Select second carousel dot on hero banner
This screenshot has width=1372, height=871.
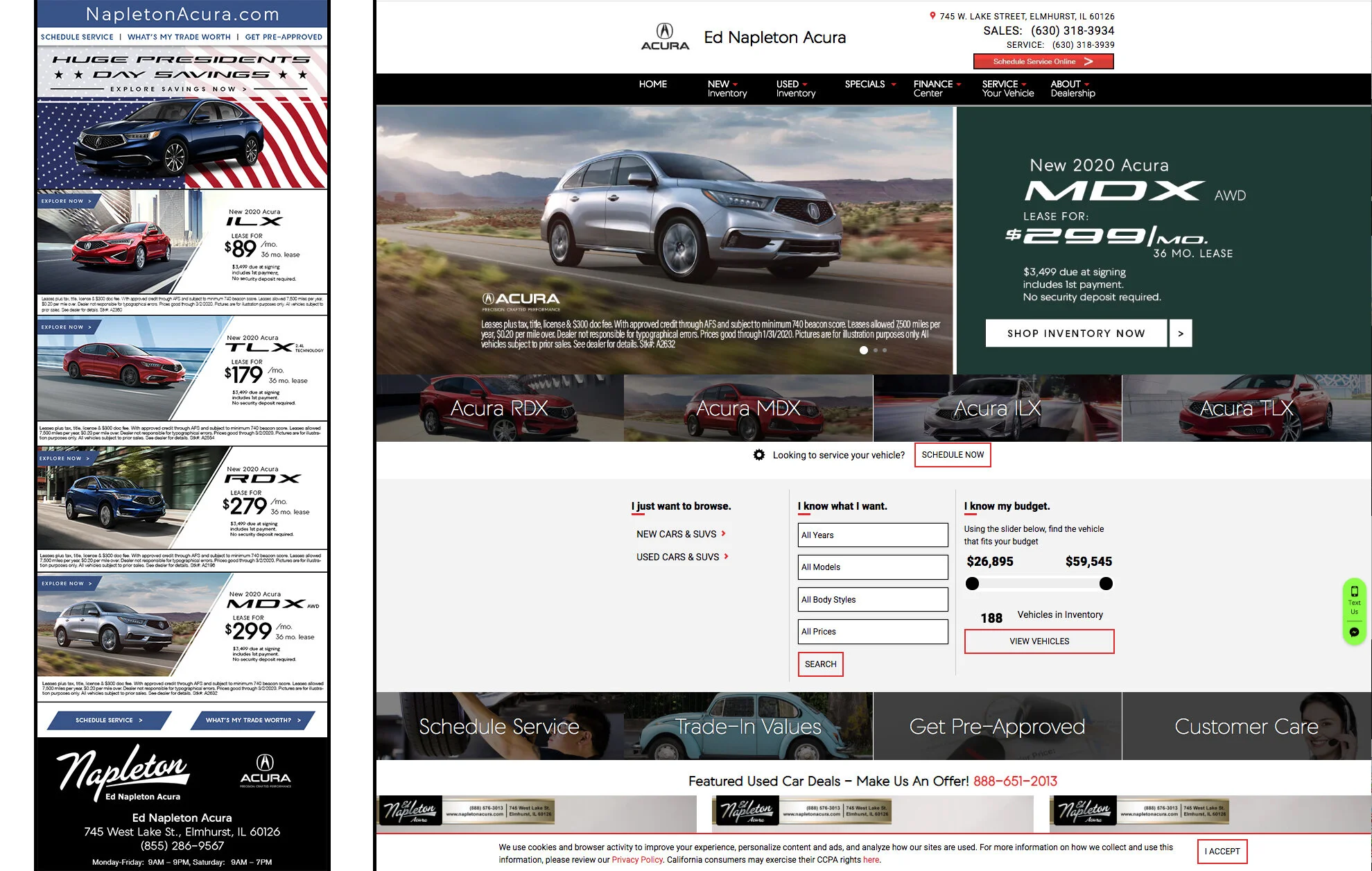[876, 350]
